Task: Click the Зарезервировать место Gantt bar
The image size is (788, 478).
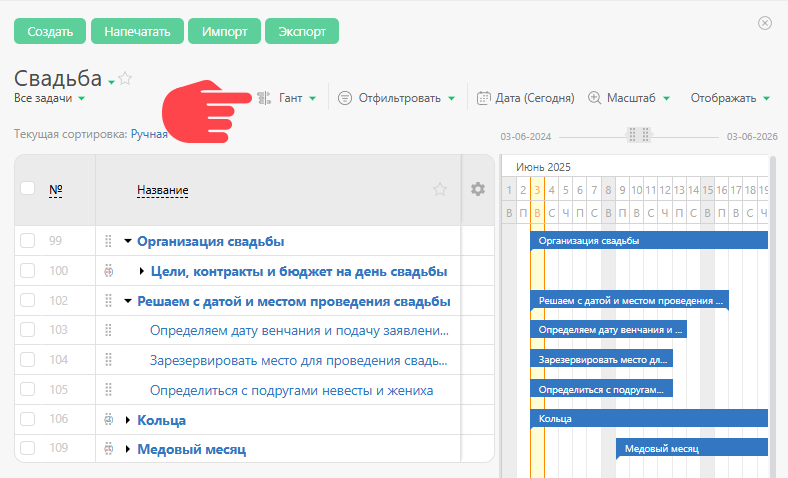Action: pyautogui.click(x=602, y=359)
